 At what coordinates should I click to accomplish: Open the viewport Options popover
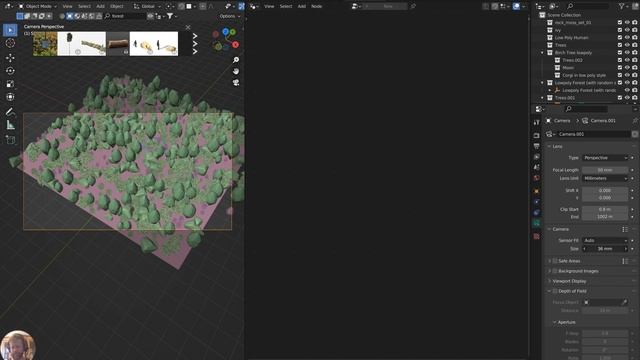(230, 16)
